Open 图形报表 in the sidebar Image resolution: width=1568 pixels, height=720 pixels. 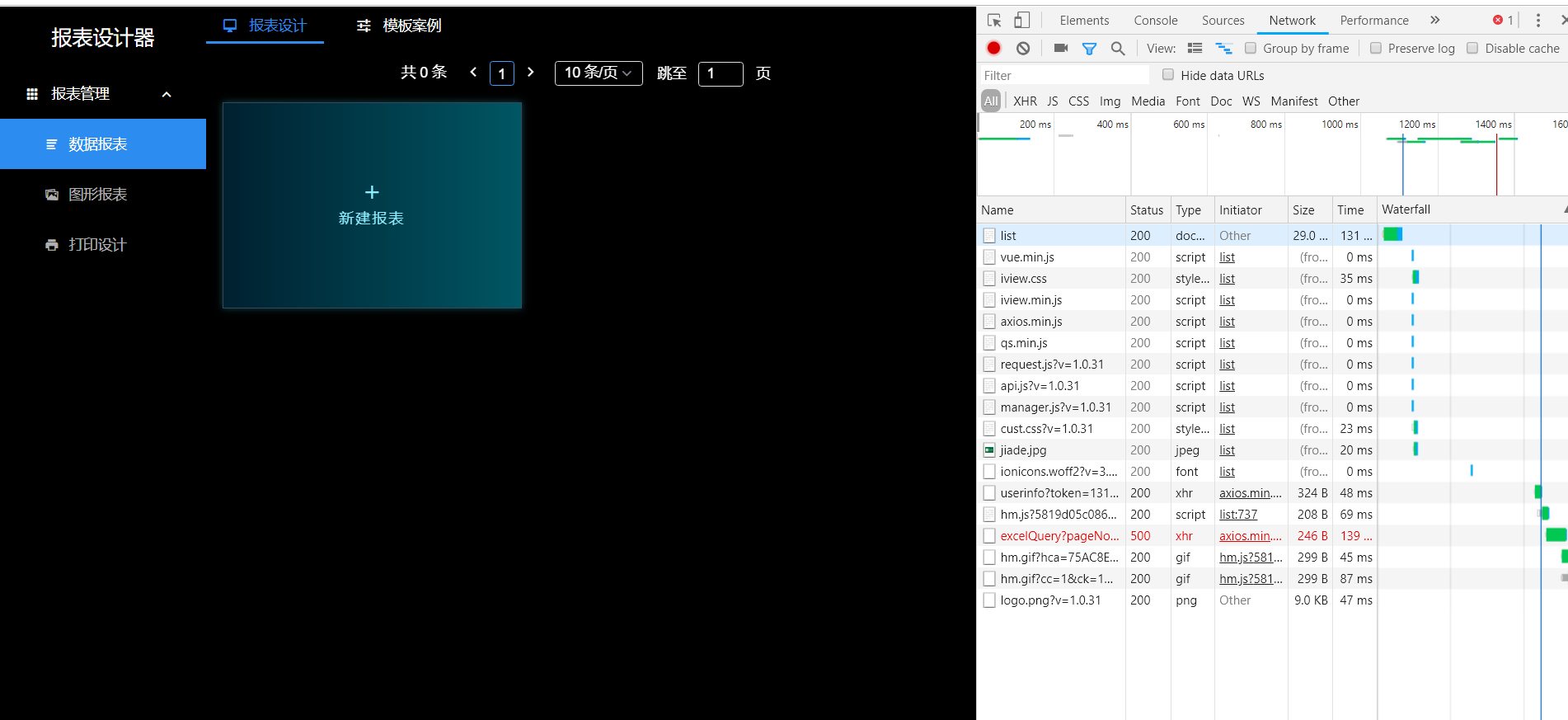(103, 195)
